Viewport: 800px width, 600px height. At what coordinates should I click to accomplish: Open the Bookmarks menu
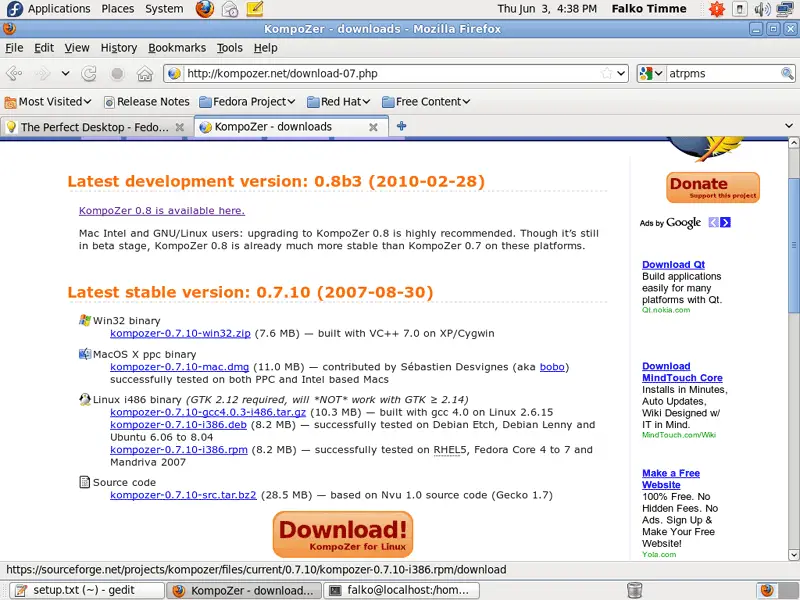coord(177,48)
